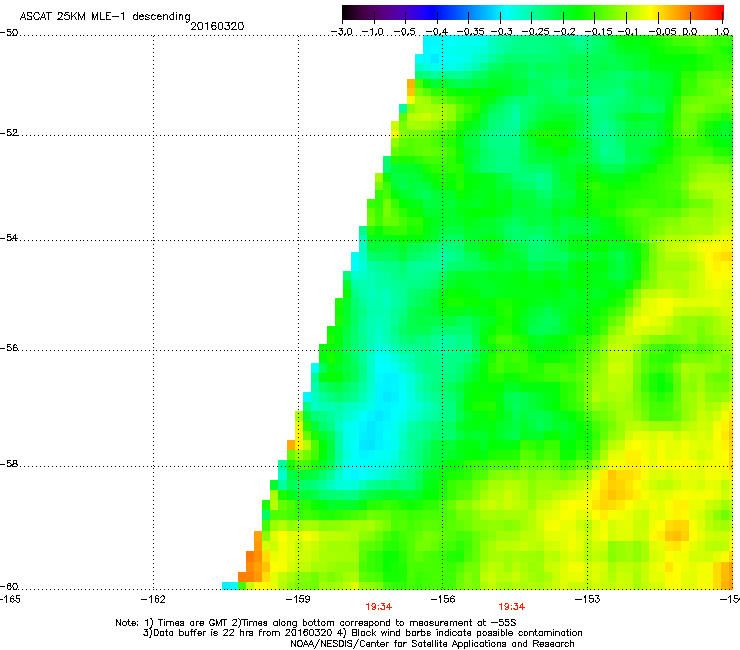Pick the red end of the color bar
The image size is (740, 650).
(720, 12)
